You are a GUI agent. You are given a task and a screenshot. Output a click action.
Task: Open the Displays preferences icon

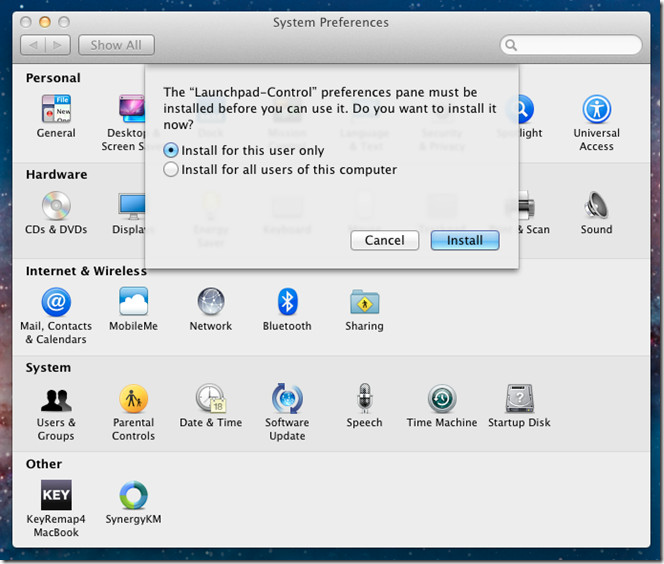pyautogui.click(x=132, y=207)
